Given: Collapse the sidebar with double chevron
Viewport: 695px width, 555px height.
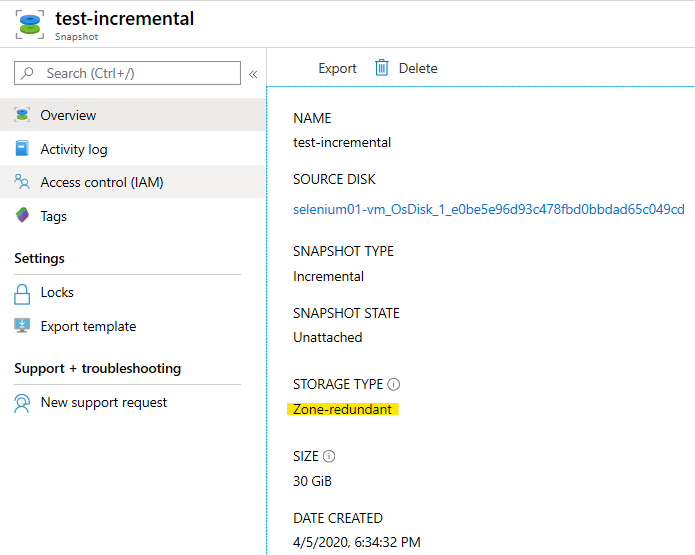Looking at the screenshot, I should pos(253,74).
